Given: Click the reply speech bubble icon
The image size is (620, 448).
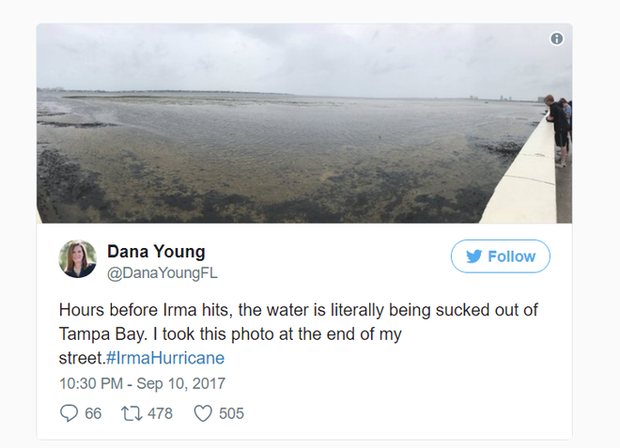Looking at the screenshot, I should click(x=69, y=413).
